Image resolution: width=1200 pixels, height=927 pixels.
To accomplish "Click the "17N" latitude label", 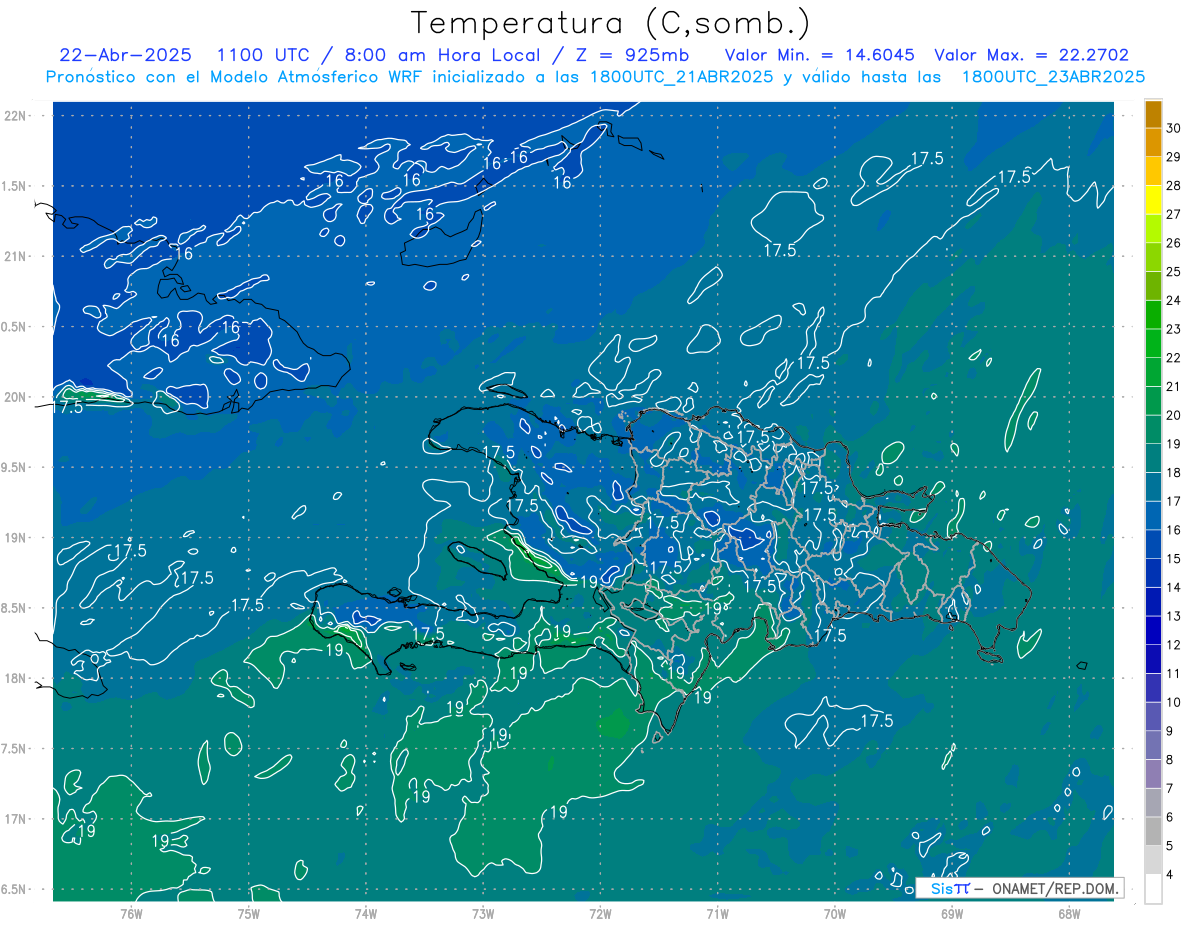I will [16, 820].
